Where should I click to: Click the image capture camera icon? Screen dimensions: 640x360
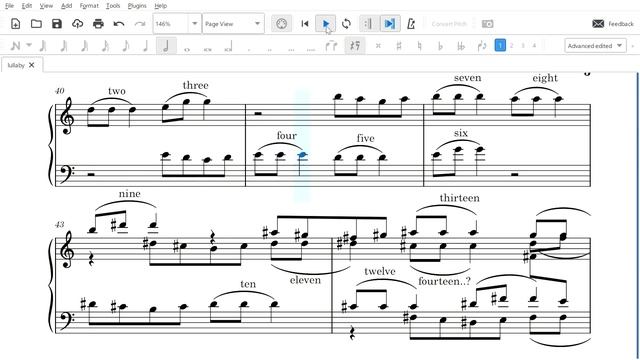point(487,24)
